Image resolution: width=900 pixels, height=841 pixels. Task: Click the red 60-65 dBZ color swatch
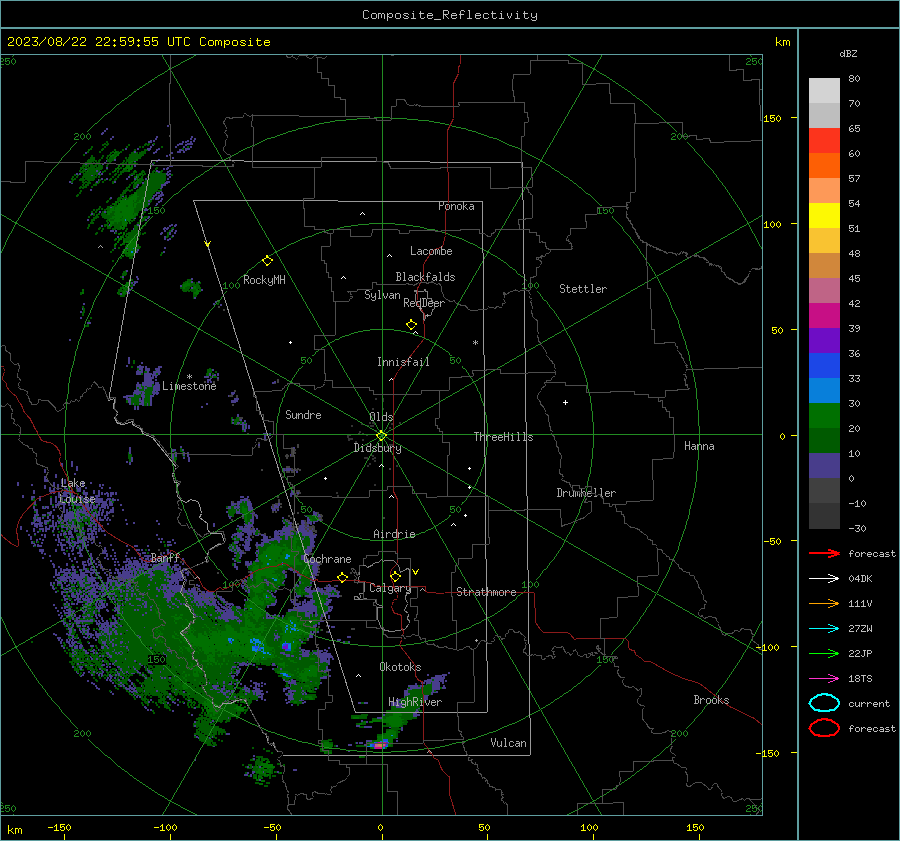[824, 141]
